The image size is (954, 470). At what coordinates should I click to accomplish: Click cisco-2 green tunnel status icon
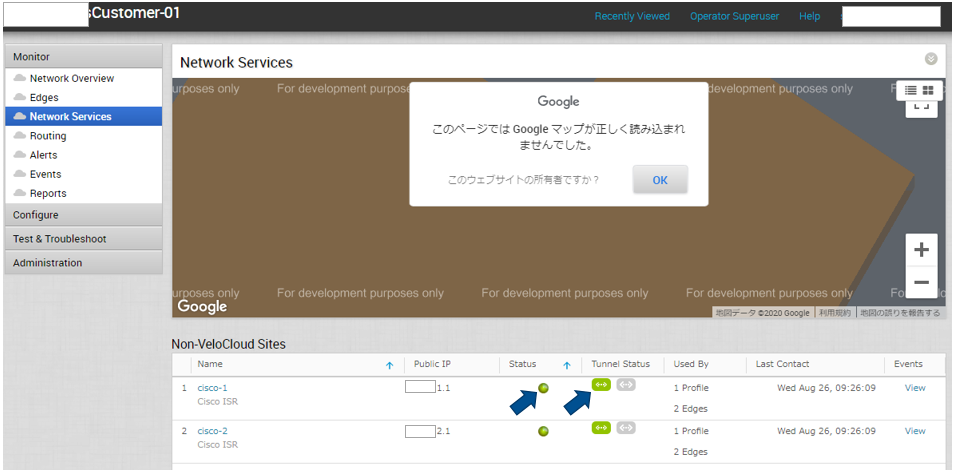coord(601,427)
